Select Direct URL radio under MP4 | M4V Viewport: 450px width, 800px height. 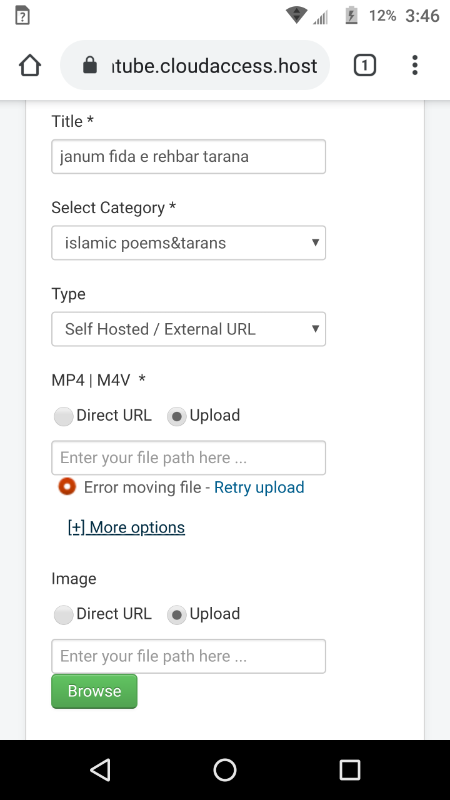[x=64, y=416]
